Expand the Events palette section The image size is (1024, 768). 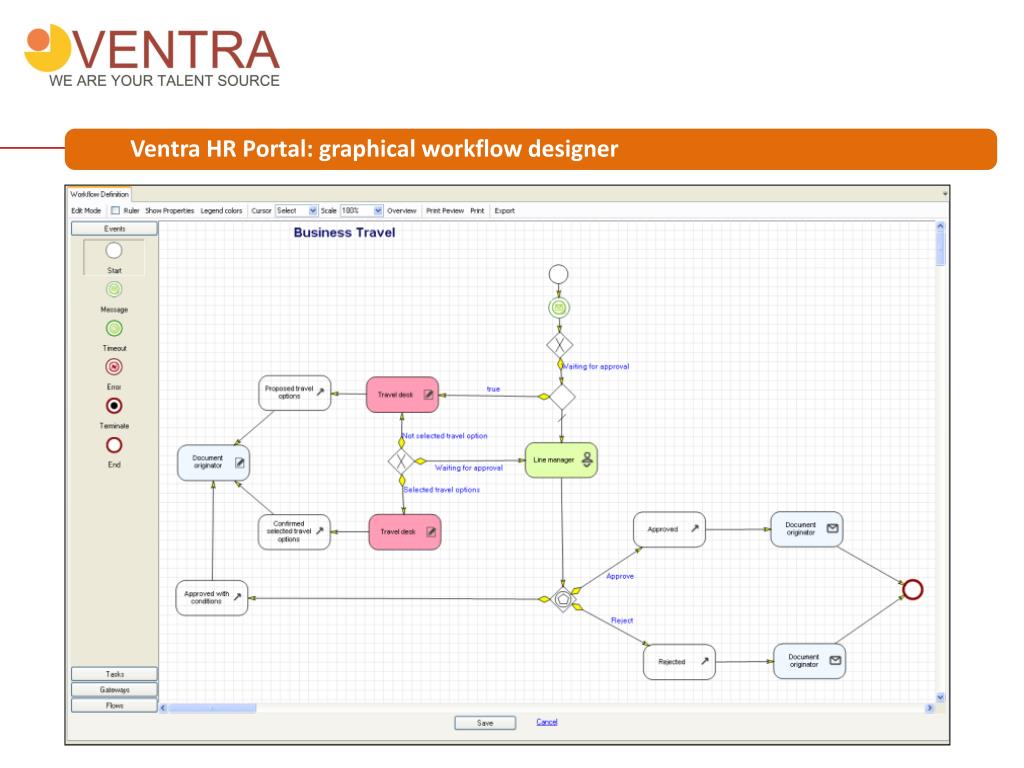(x=114, y=229)
